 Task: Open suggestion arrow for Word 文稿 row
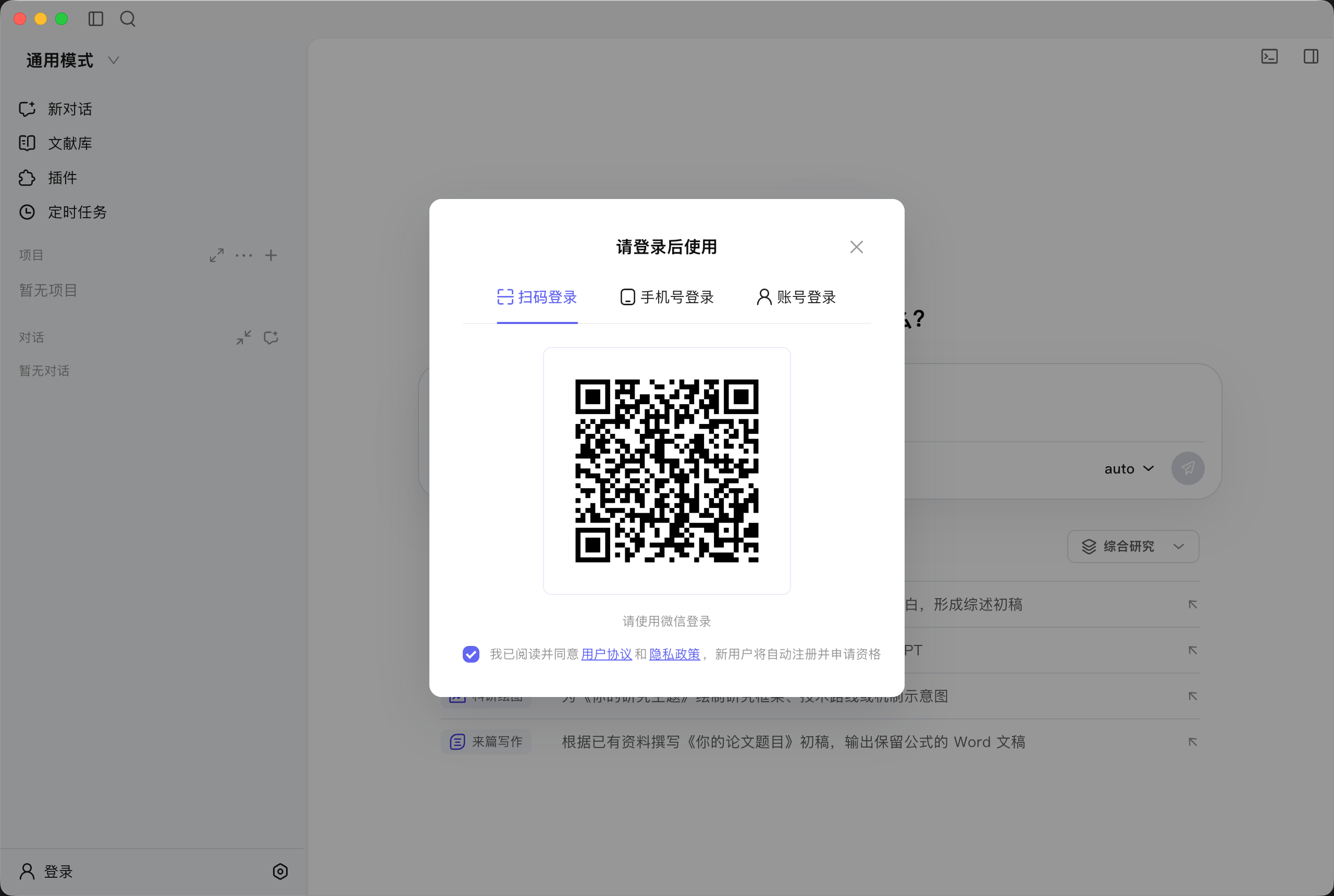pos(1193,742)
